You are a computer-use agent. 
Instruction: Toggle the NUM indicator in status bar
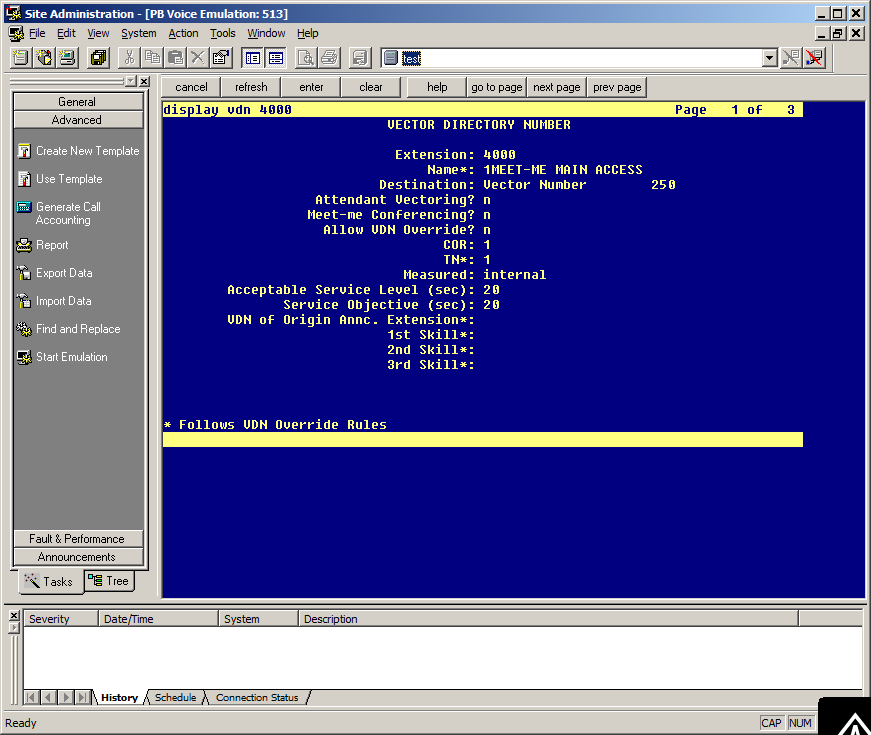pyautogui.click(x=800, y=723)
